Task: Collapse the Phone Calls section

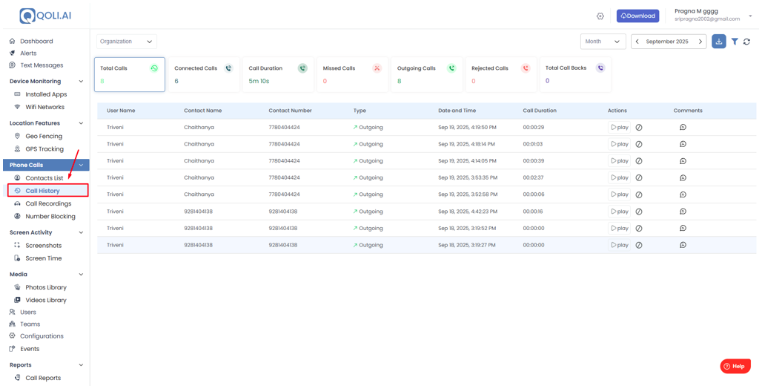Action: pos(81,165)
